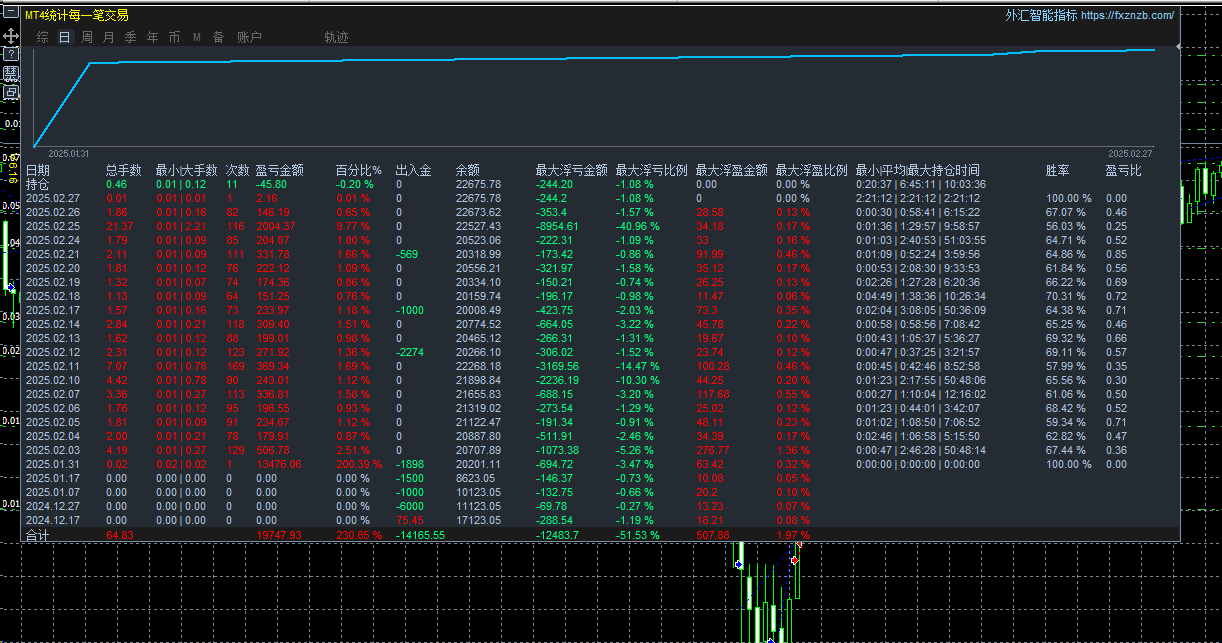Open the fxznzb.com link

(x=1128, y=15)
